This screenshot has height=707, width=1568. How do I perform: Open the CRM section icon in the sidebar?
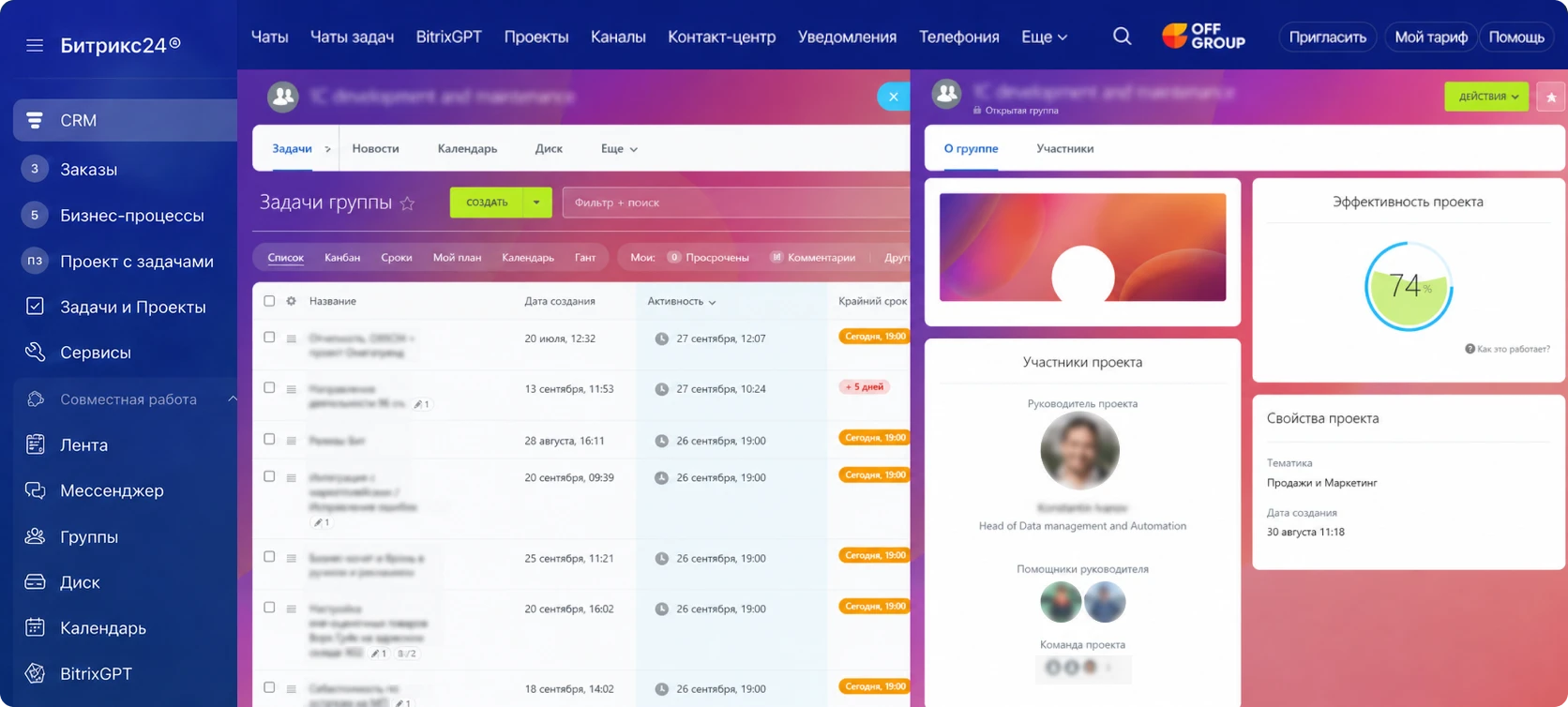coord(35,120)
